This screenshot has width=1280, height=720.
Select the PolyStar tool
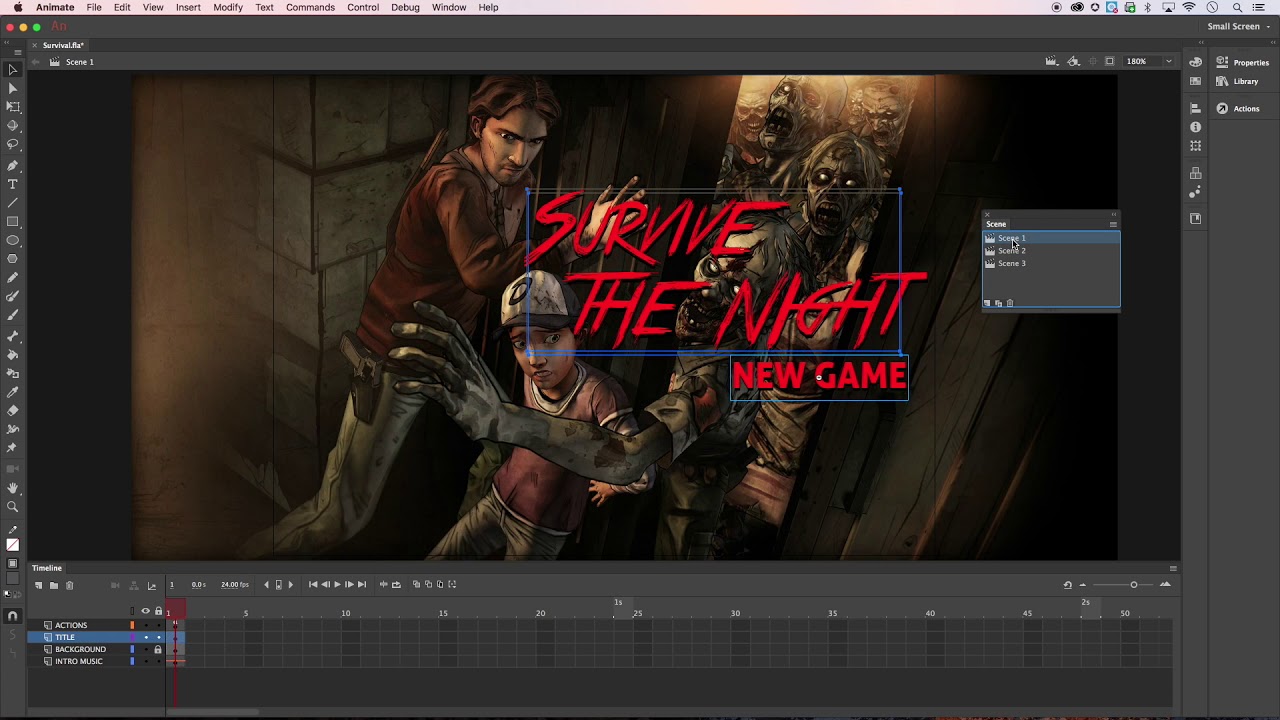13,259
